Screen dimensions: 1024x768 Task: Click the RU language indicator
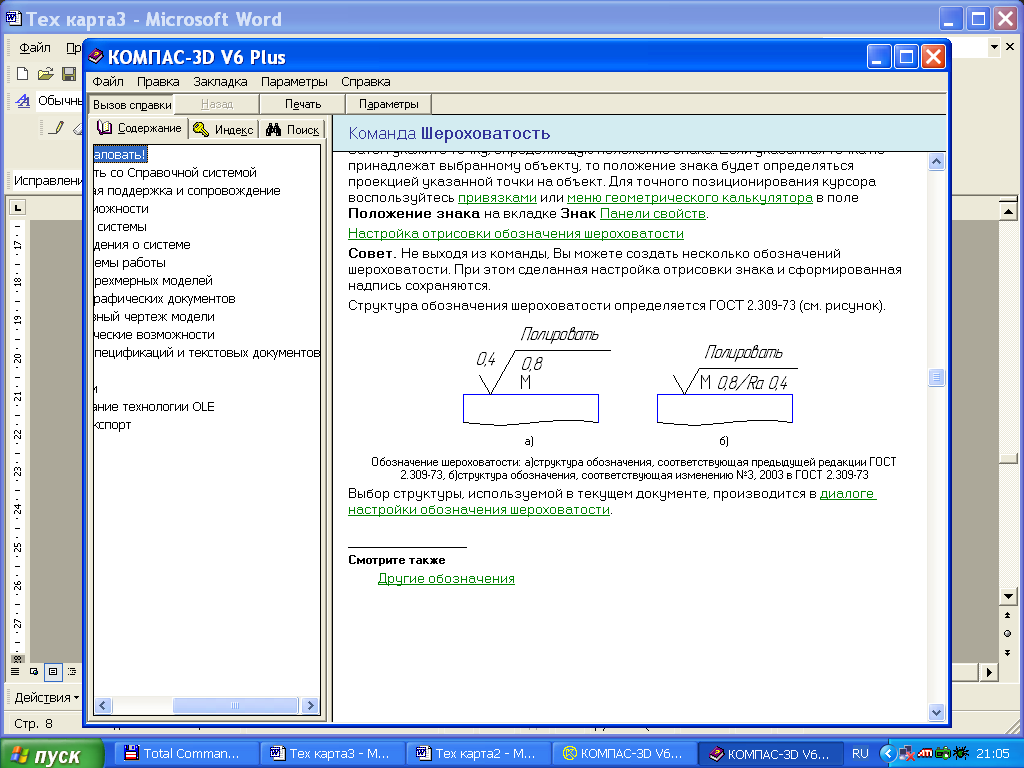tap(860, 754)
